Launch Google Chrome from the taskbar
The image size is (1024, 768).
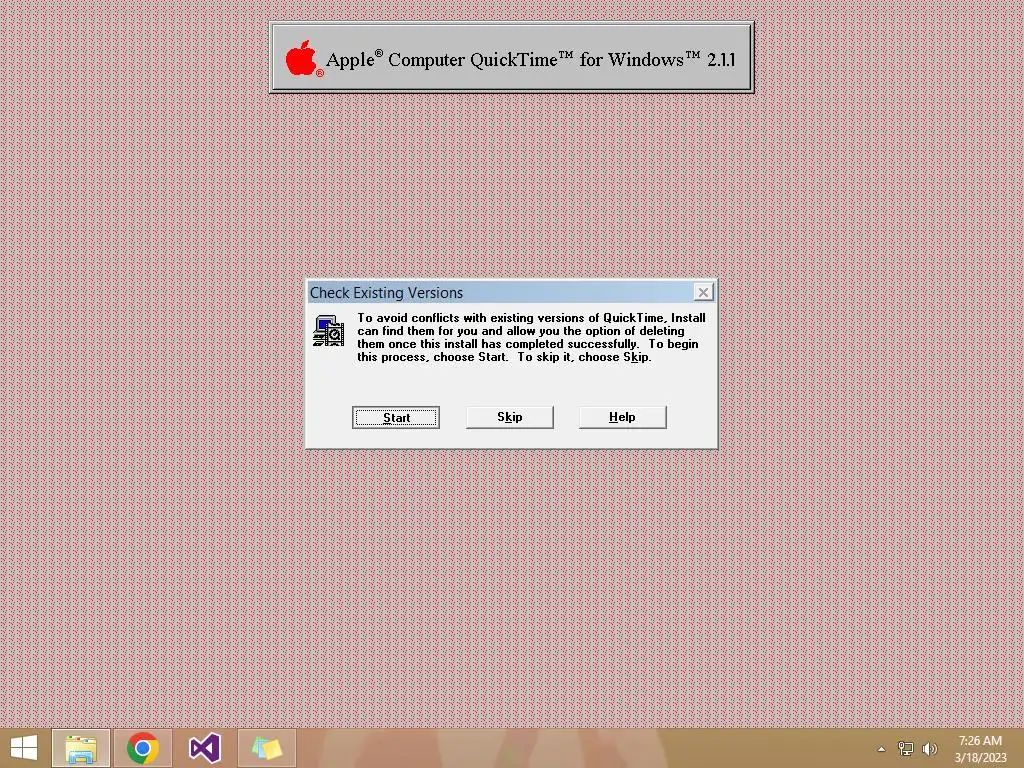pyautogui.click(x=142, y=748)
